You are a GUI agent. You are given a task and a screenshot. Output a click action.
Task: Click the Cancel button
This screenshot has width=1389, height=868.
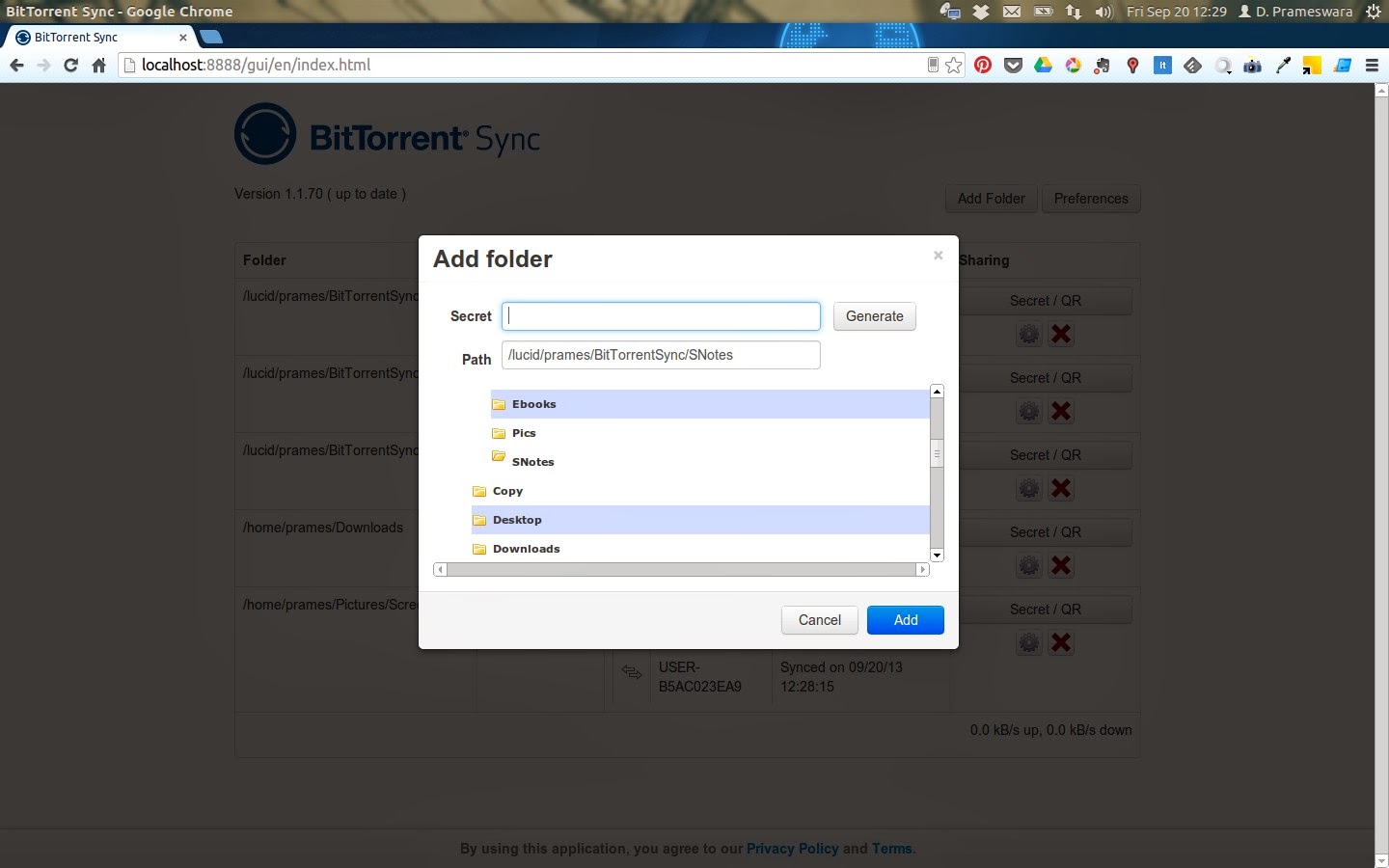tap(820, 620)
